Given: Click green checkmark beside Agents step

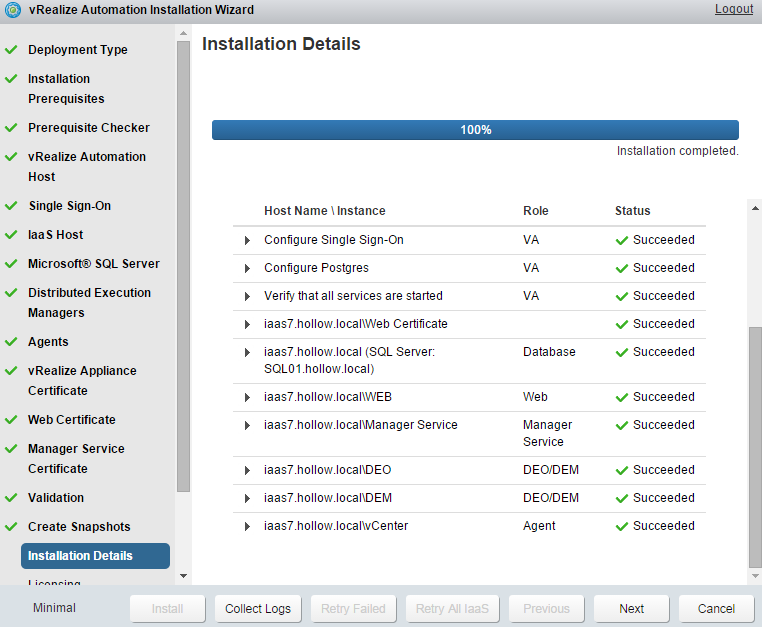Looking at the screenshot, I should pyautogui.click(x=11, y=342).
